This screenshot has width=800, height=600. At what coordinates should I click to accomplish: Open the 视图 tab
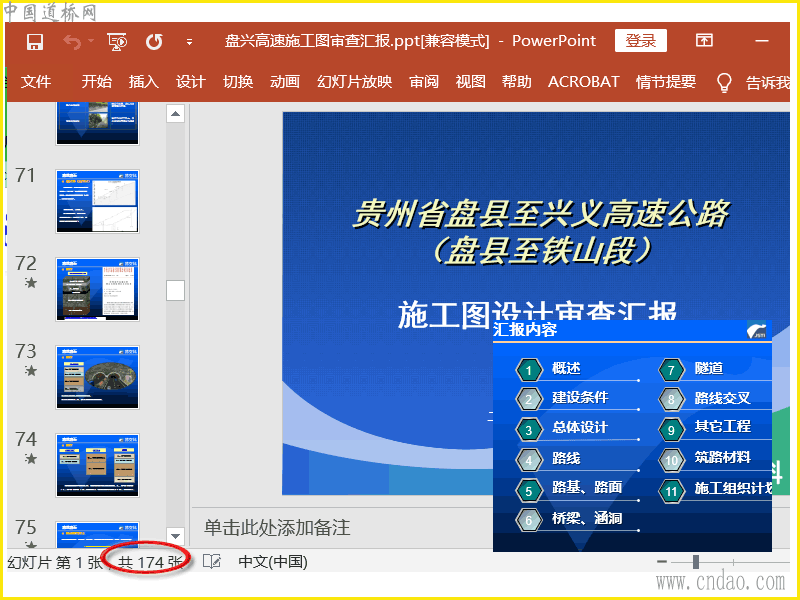[470, 82]
